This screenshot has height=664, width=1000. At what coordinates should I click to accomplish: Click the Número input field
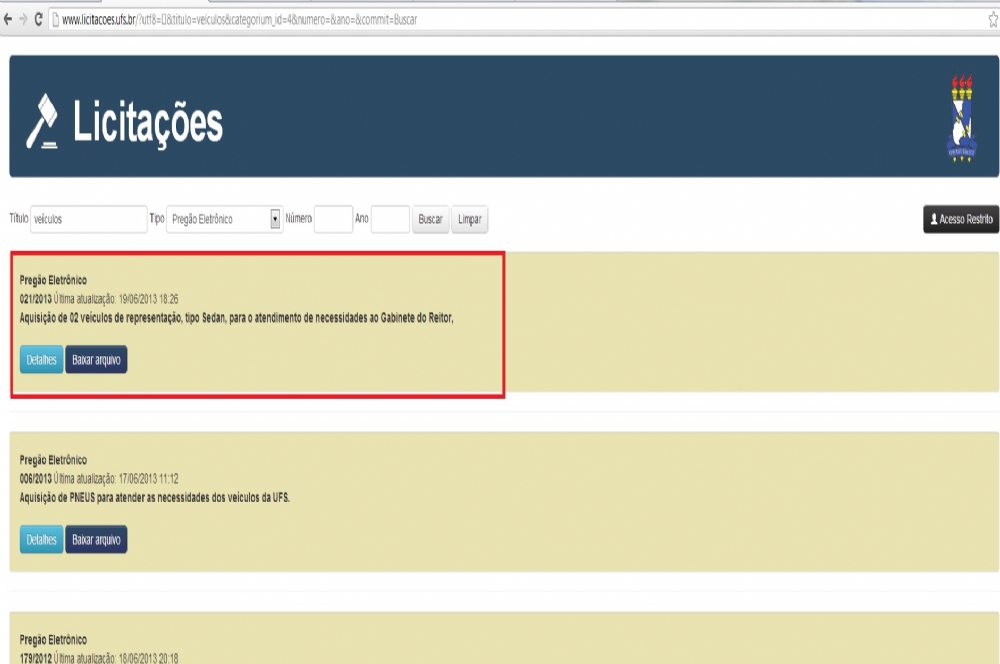(x=333, y=219)
